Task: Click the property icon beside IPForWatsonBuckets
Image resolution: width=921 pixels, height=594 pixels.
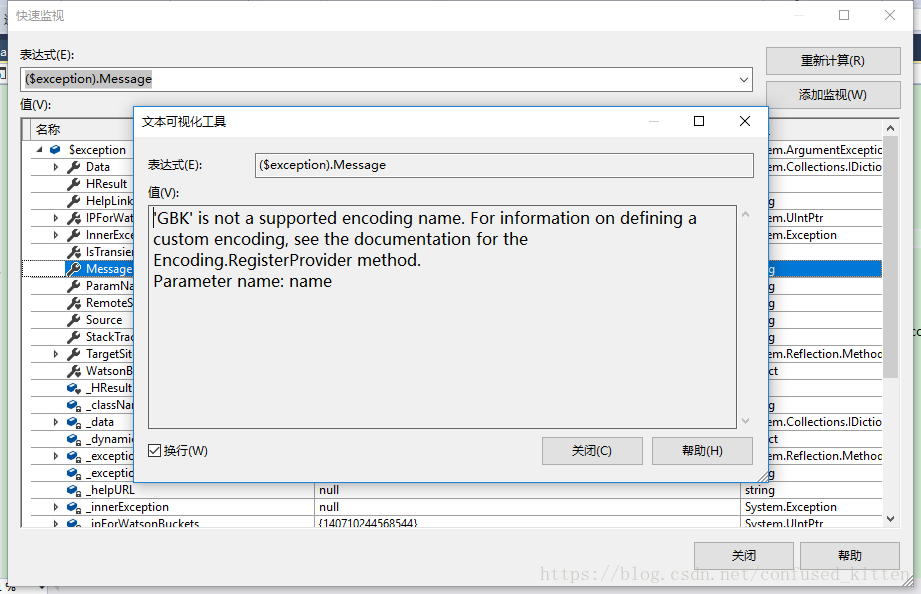Action: click(x=73, y=218)
